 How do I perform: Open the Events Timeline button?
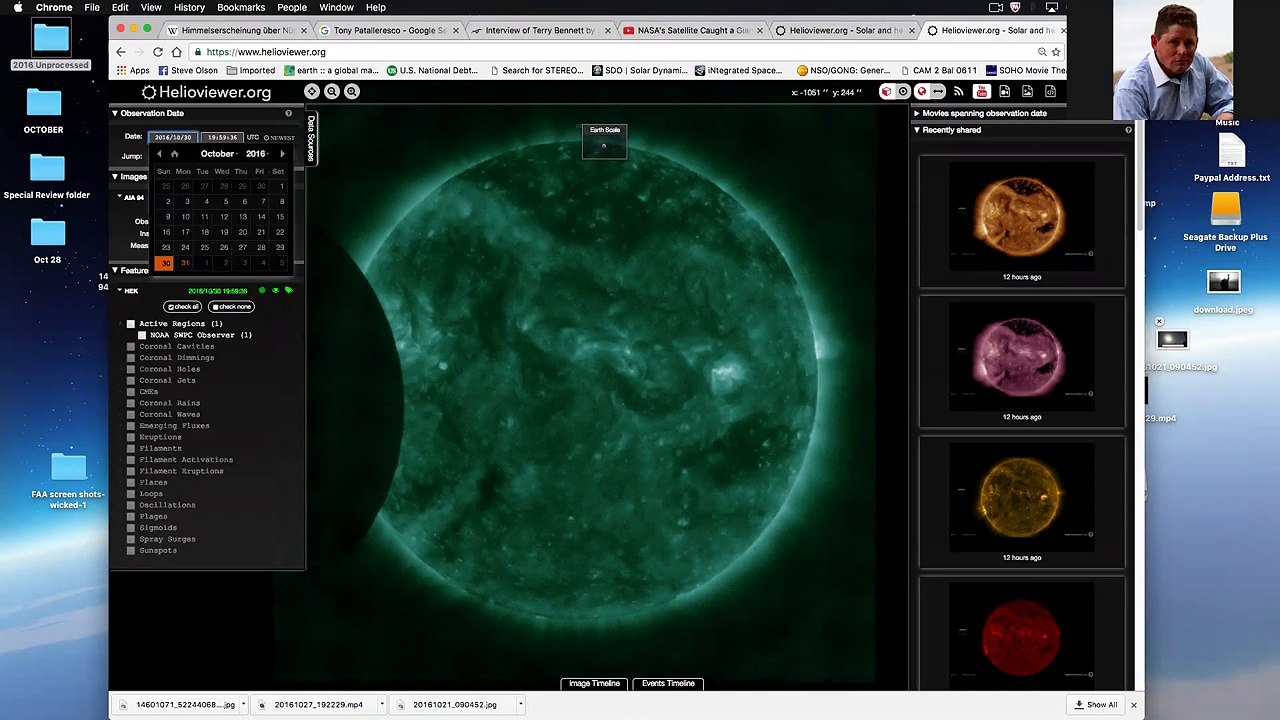point(668,683)
